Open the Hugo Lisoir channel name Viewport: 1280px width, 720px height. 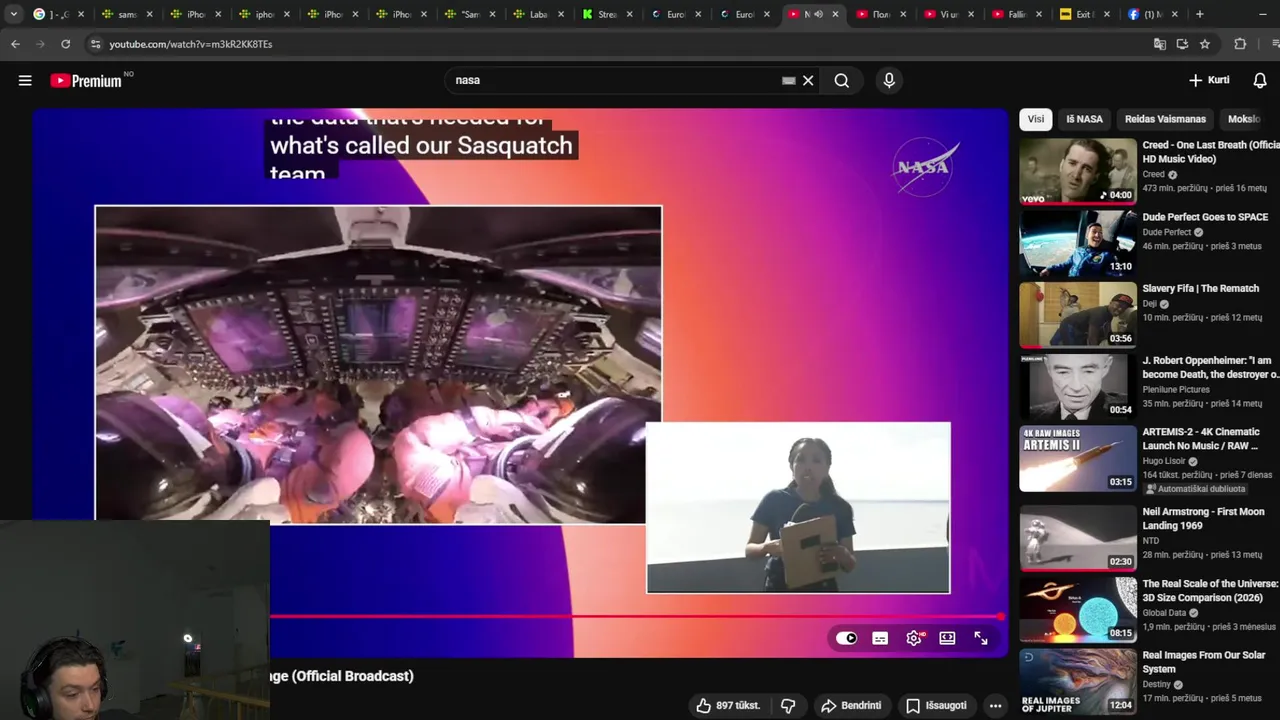pyautogui.click(x=1164, y=461)
